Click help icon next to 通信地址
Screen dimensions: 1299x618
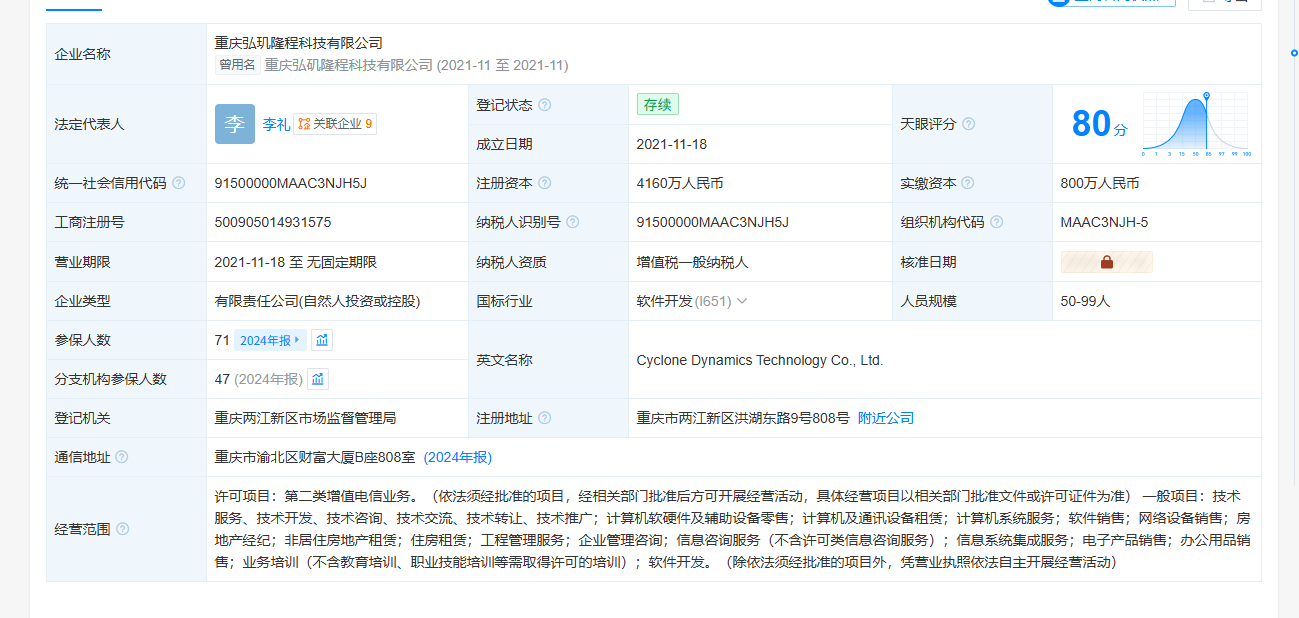pyautogui.click(x=122, y=457)
